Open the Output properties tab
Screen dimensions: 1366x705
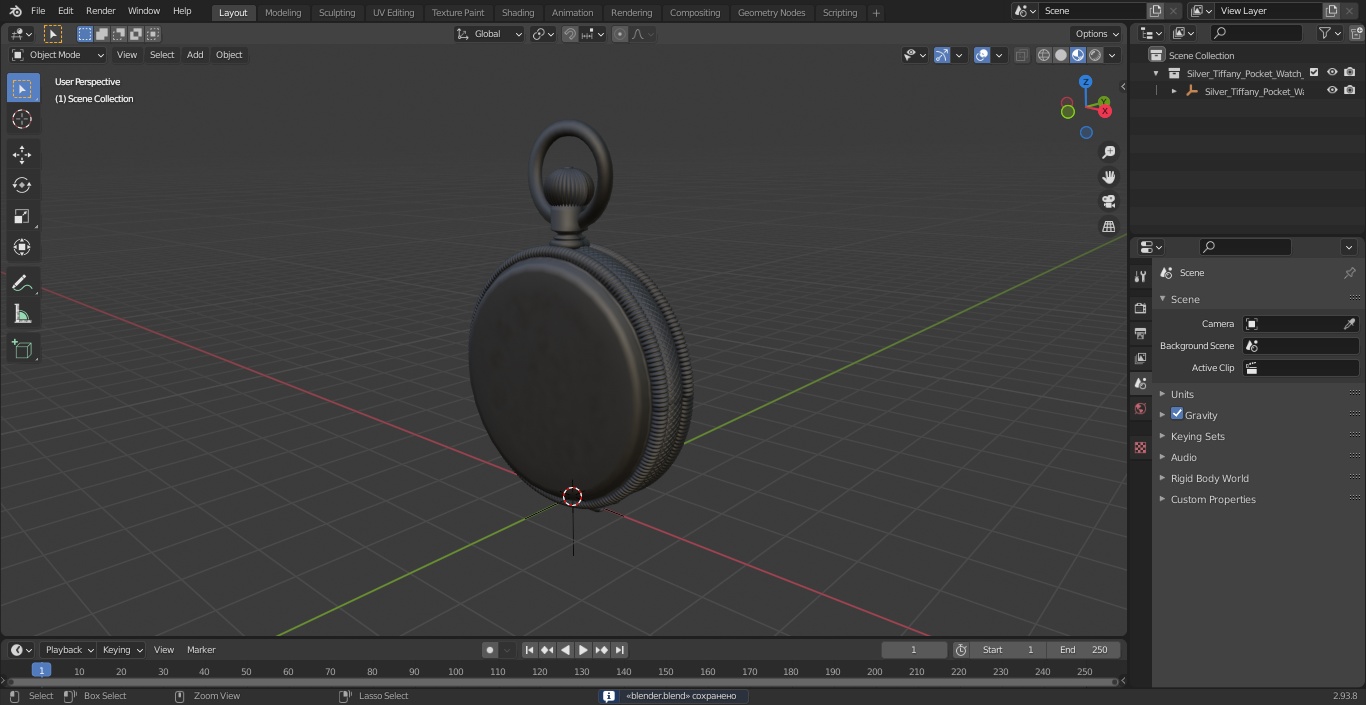coord(1140,333)
